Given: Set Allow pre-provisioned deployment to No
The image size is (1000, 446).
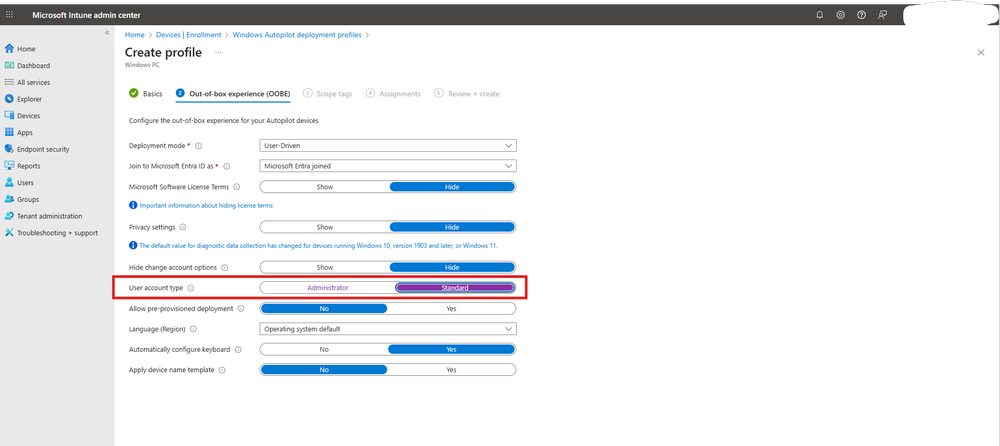Looking at the screenshot, I should [x=324, y=308].
